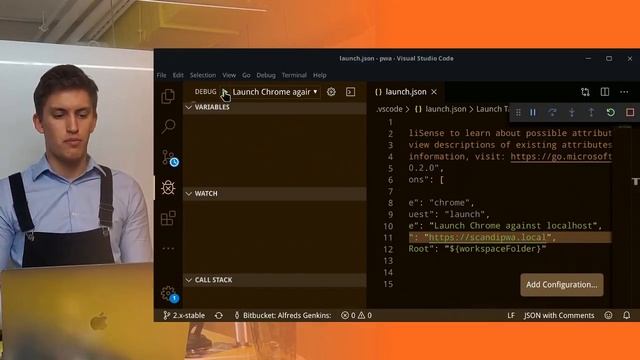Start debugging with green play arrow

coord(224,92)
